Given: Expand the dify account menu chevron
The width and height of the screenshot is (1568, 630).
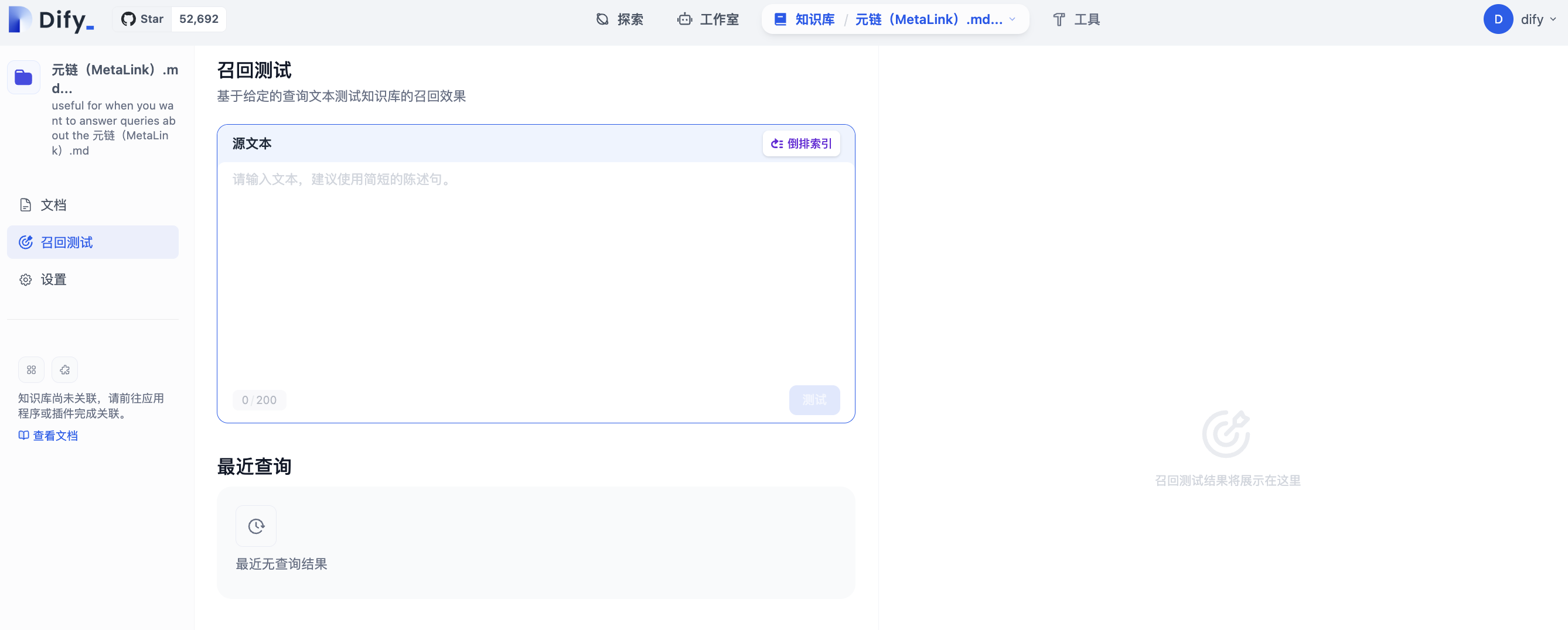Looking at the screenshot, I should point(1553,19).
